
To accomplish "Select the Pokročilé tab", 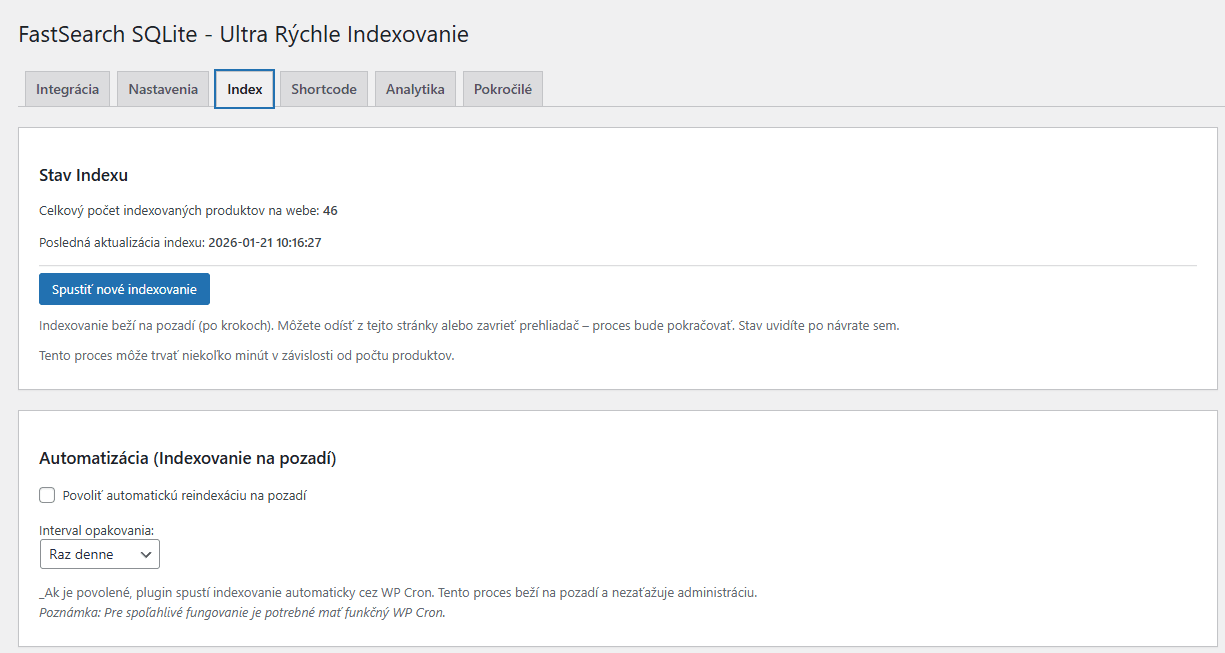I will [502, 88].
